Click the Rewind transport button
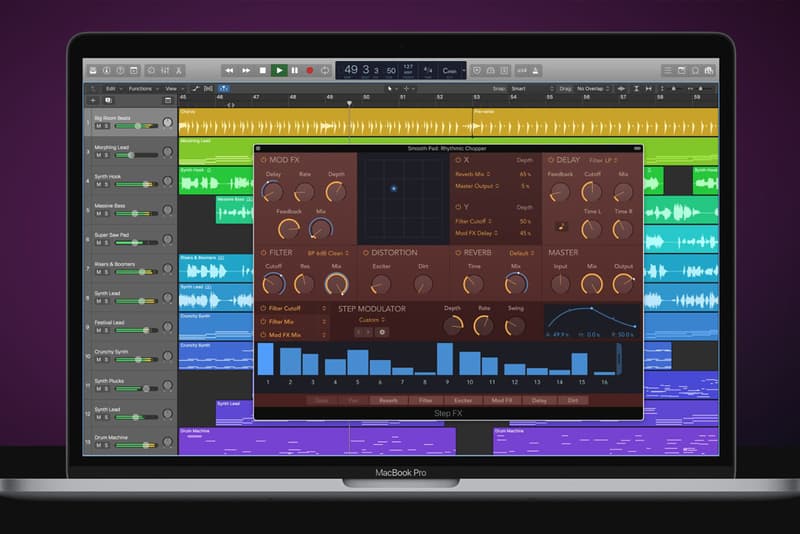 [229, 70]
